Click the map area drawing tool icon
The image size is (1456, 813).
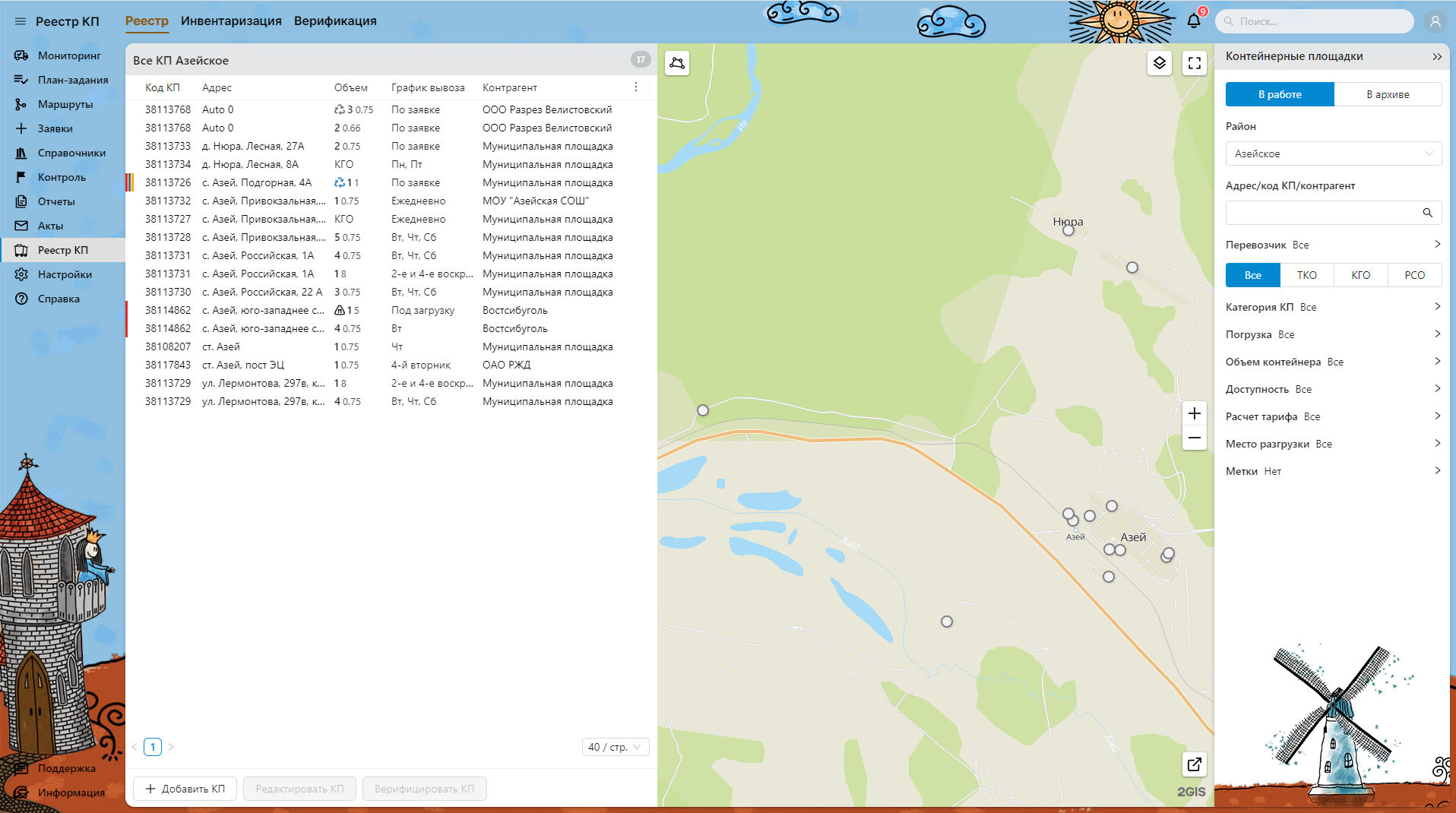tap(677, 63)
